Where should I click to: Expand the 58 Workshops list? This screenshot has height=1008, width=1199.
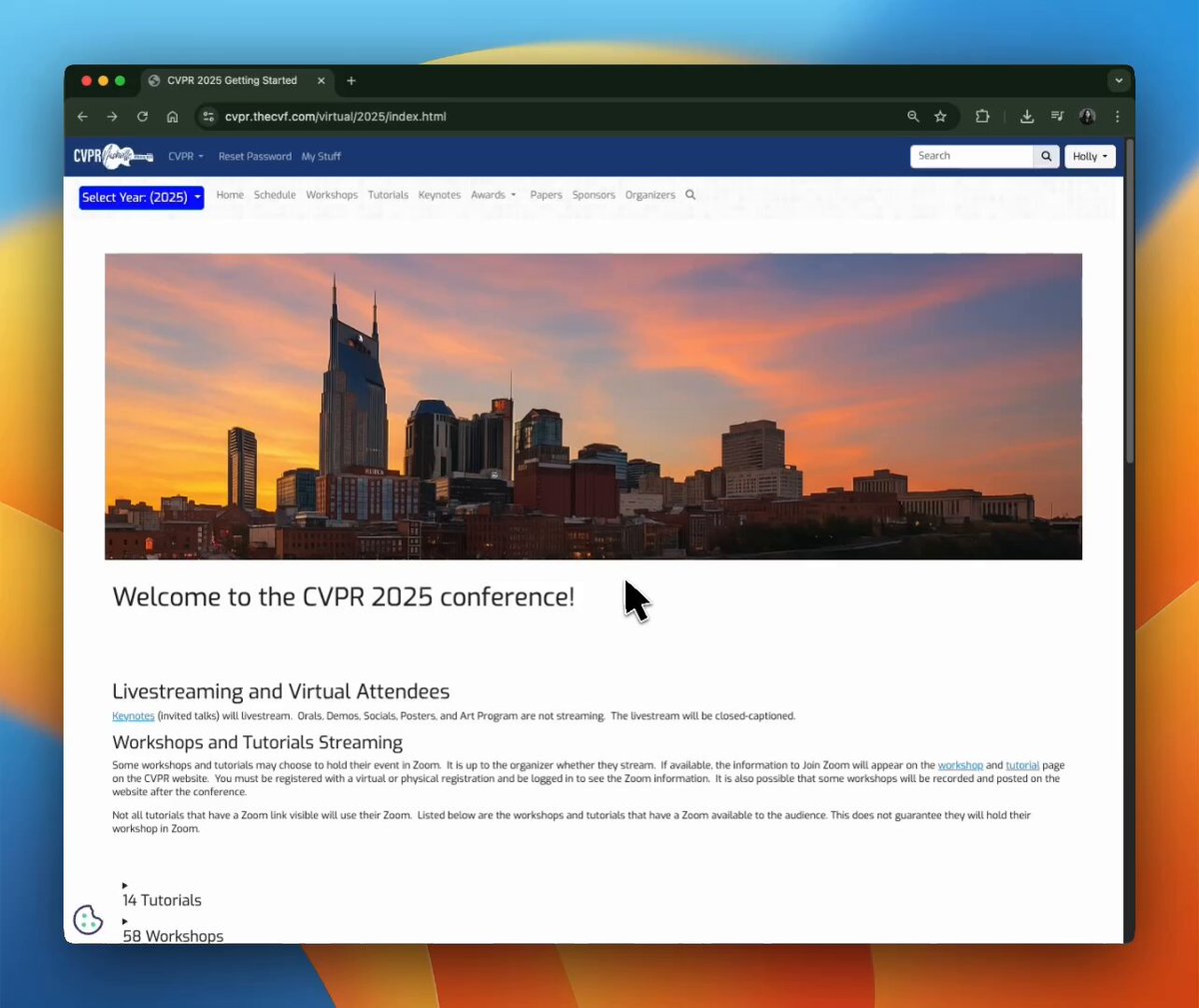pyautogui.click(x=173, y=936)
